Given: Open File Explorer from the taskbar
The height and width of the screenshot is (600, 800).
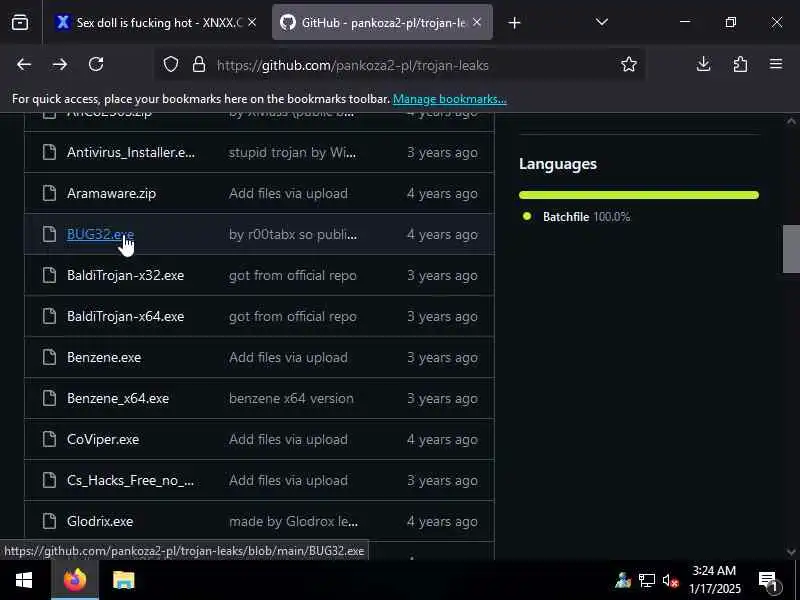Looking at the screenshot, I should (x=123, y=580).
